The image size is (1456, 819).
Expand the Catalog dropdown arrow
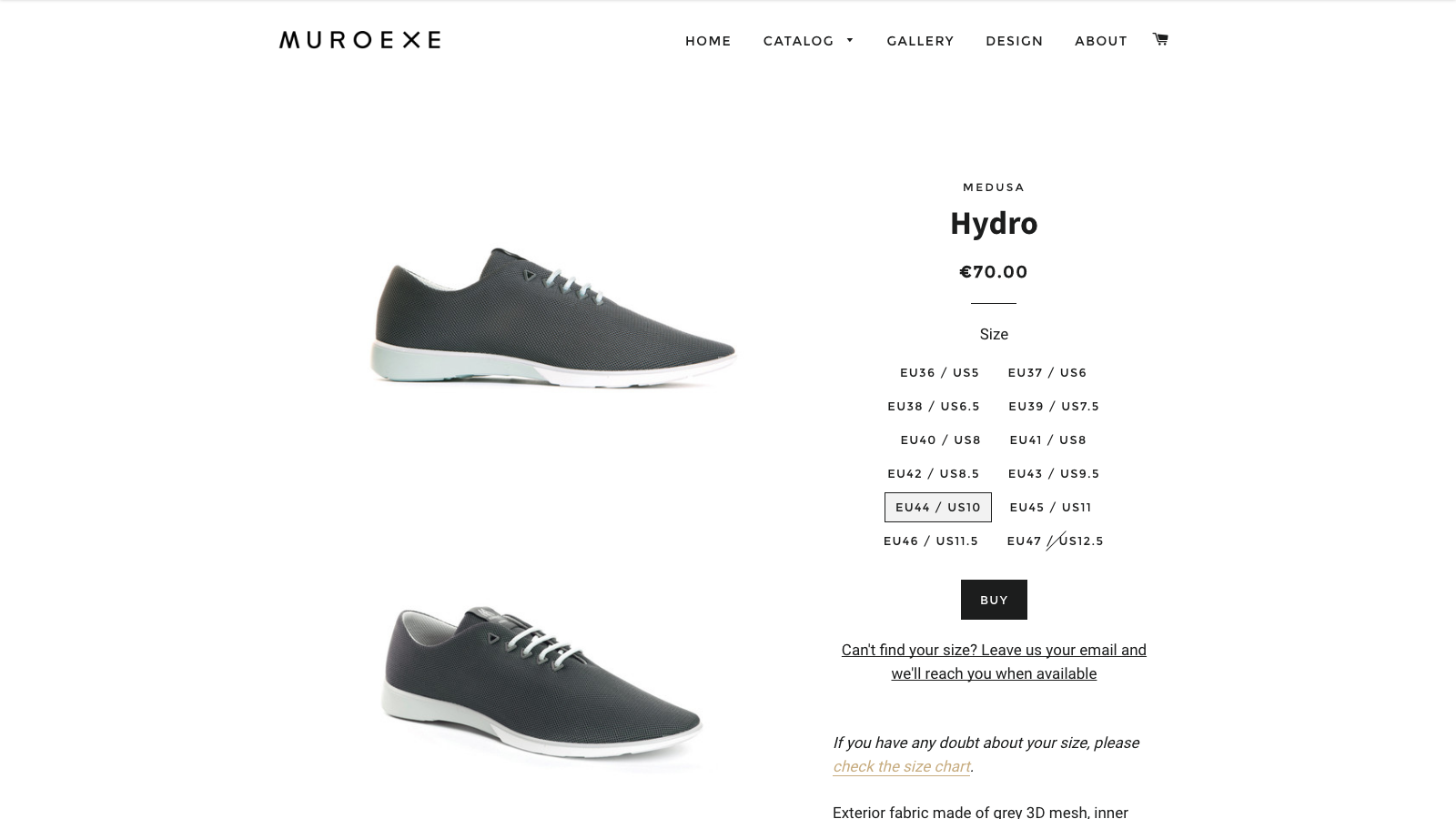point(850,40)
